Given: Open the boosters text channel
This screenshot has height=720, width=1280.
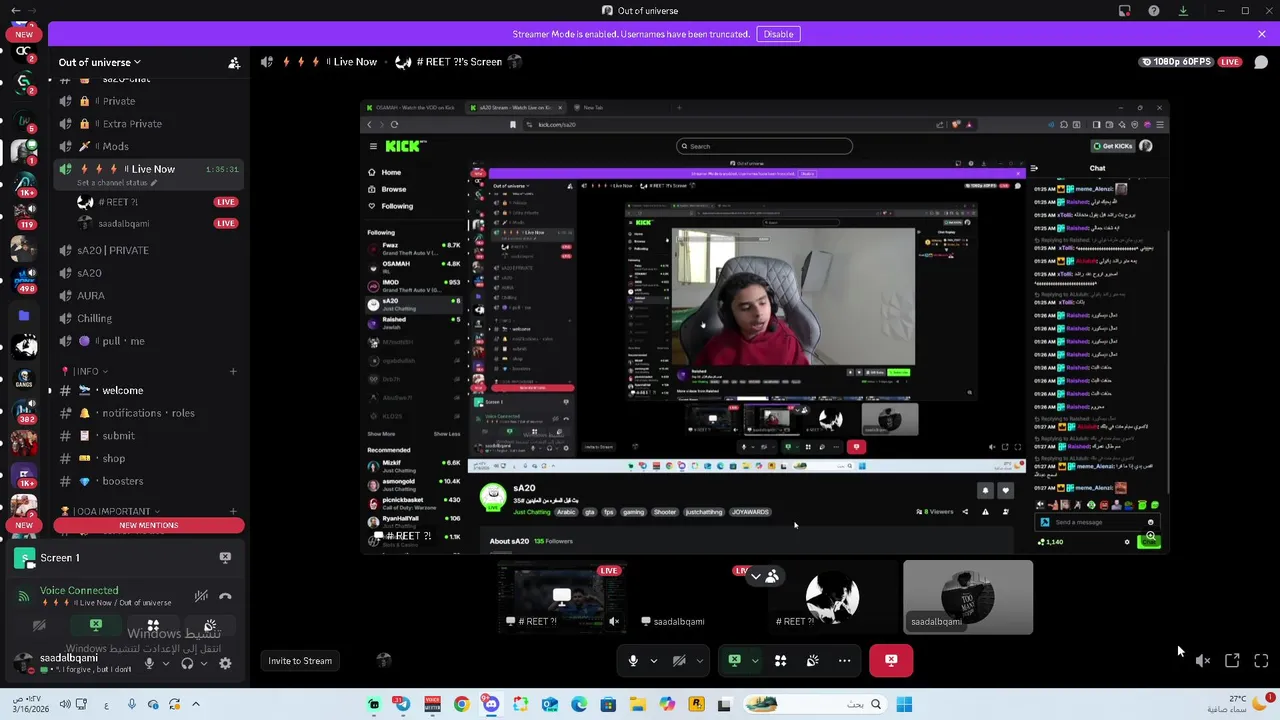Looking at the screenshot, I should (x=150, y=481).
